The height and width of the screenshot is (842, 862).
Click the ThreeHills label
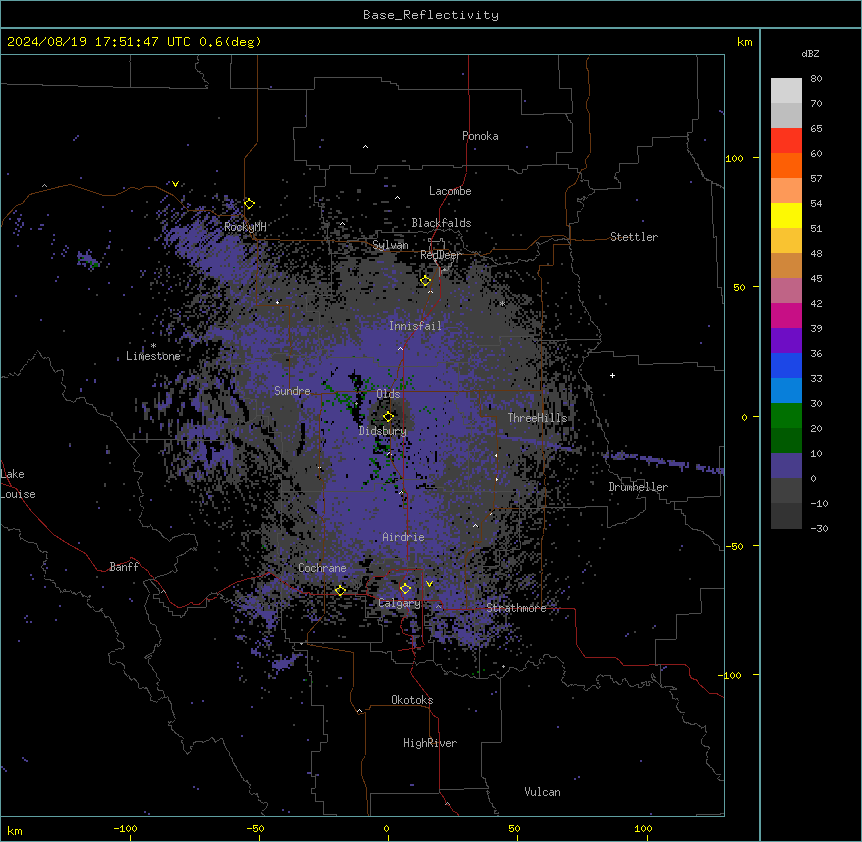[537, 418]
